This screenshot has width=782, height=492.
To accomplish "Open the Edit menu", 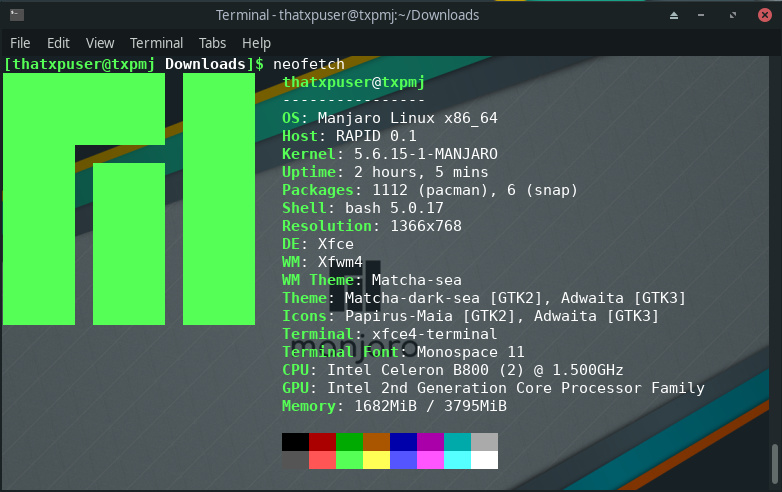I will pos(58,43).
